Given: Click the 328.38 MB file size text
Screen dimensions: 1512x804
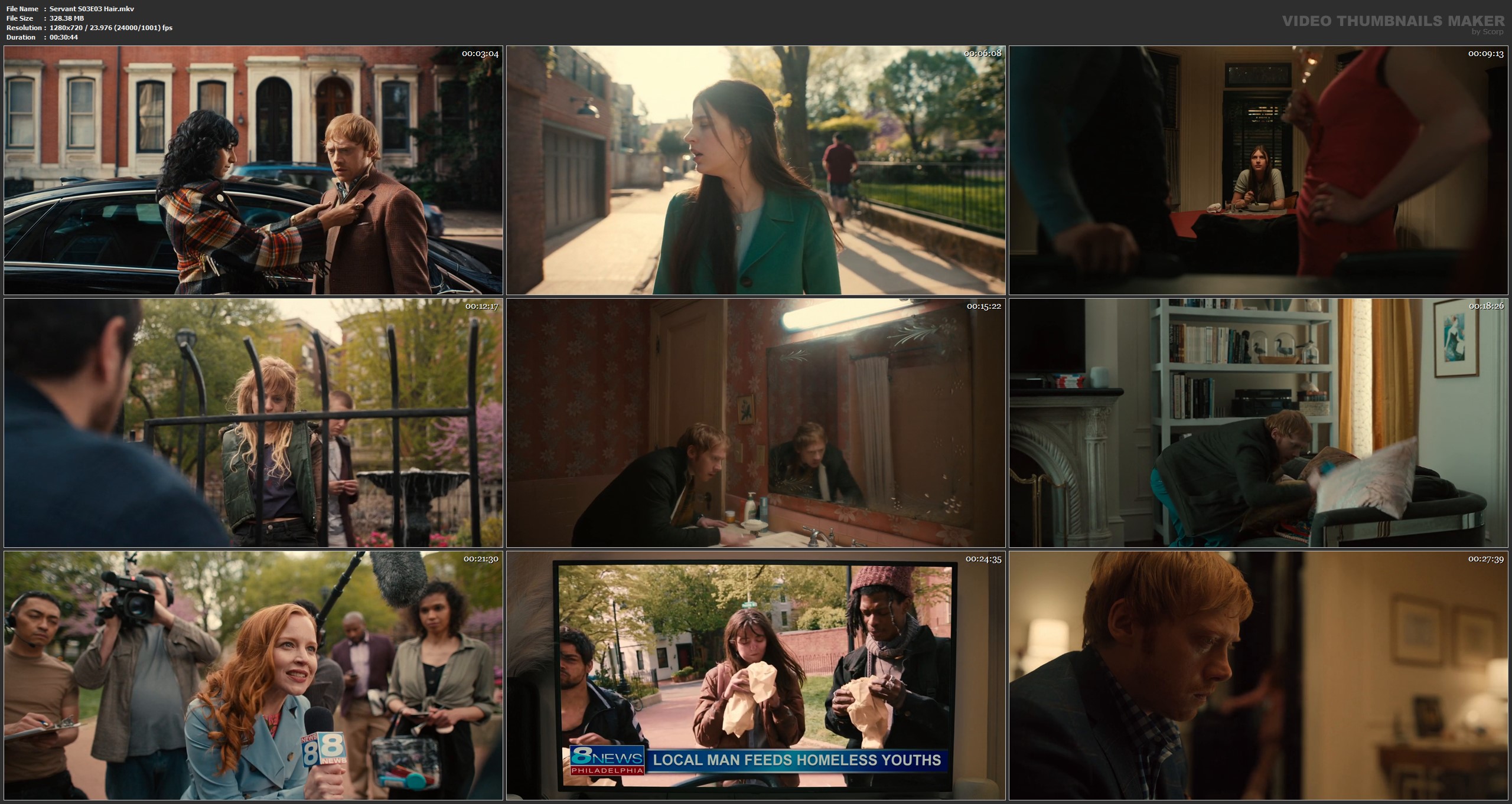Looking at the screenshot, I should point(67,18).
